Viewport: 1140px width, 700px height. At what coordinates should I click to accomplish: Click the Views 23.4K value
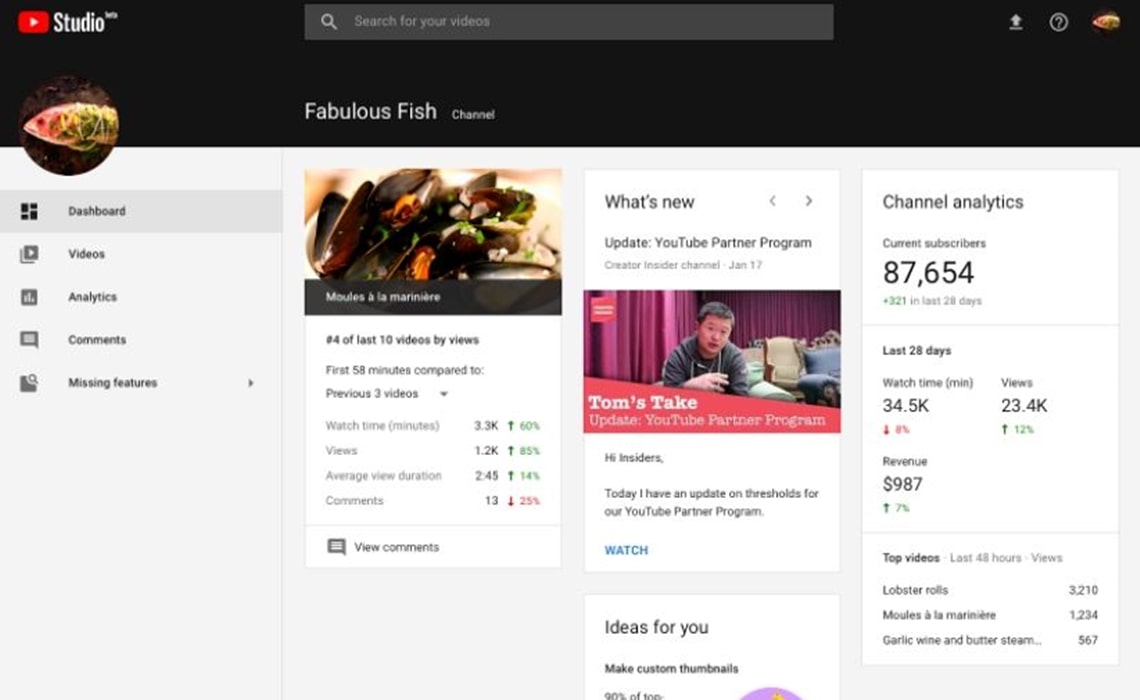point(1024,406)
